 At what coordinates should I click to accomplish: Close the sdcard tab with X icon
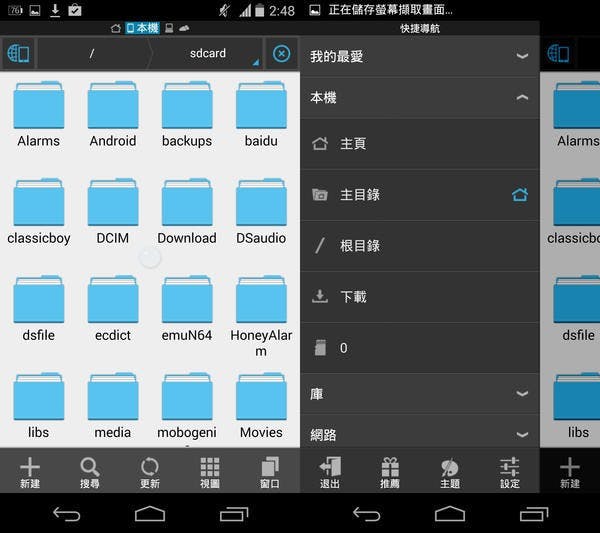[282, 54]
